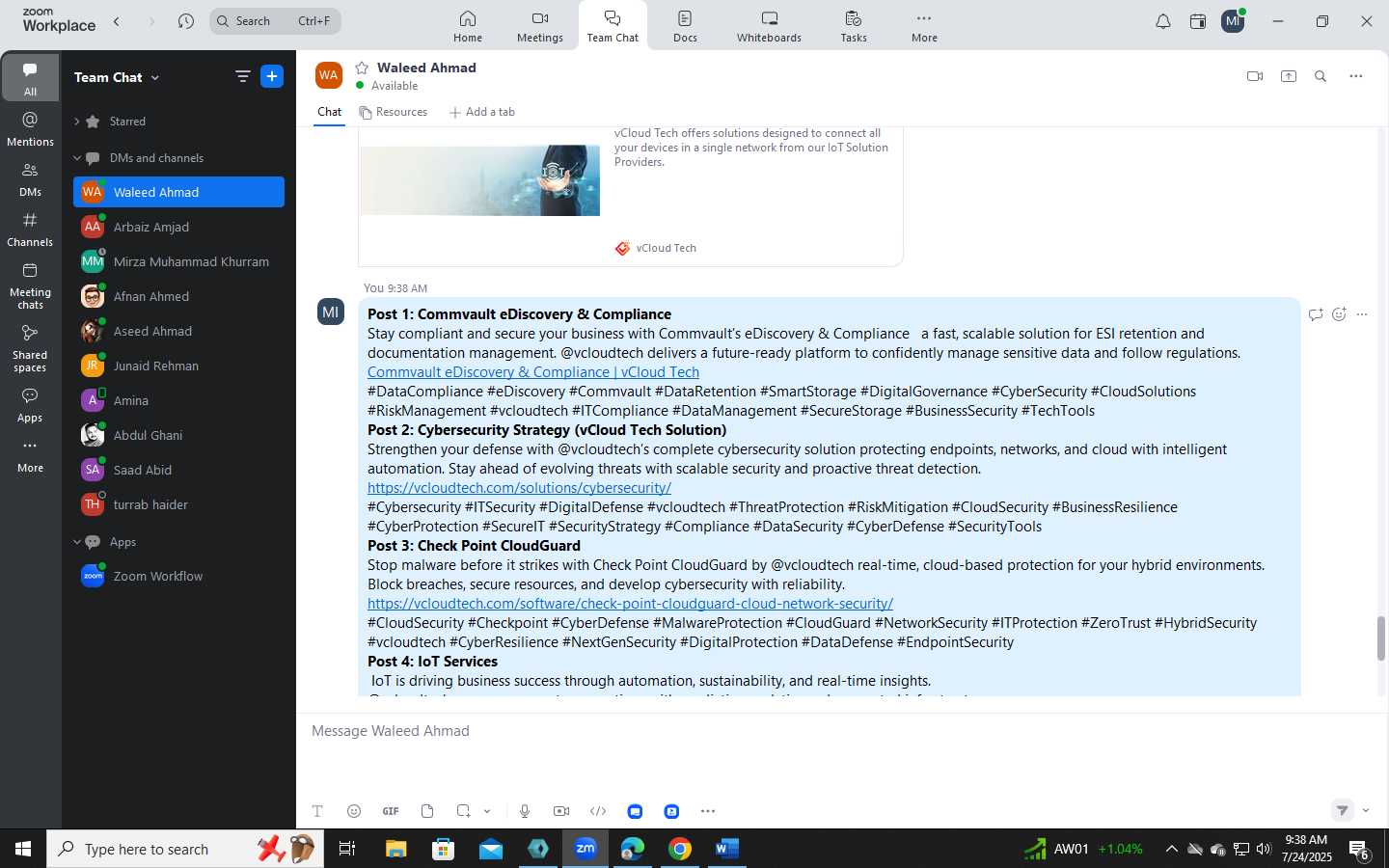Open More in the left sidebar
The image size is (1389, 868).
tap(30, 455)
